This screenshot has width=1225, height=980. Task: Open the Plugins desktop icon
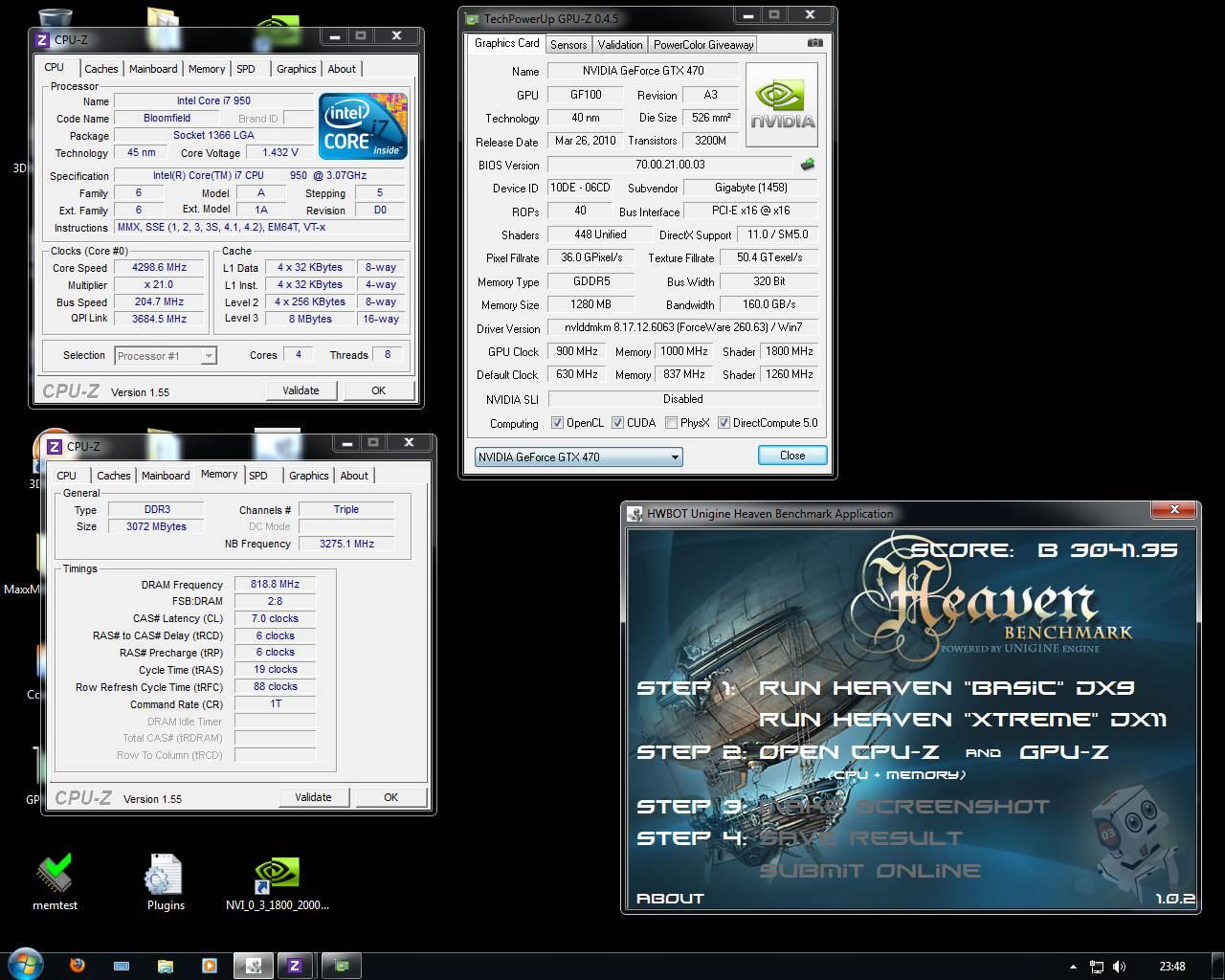click(x=166, y=882)
